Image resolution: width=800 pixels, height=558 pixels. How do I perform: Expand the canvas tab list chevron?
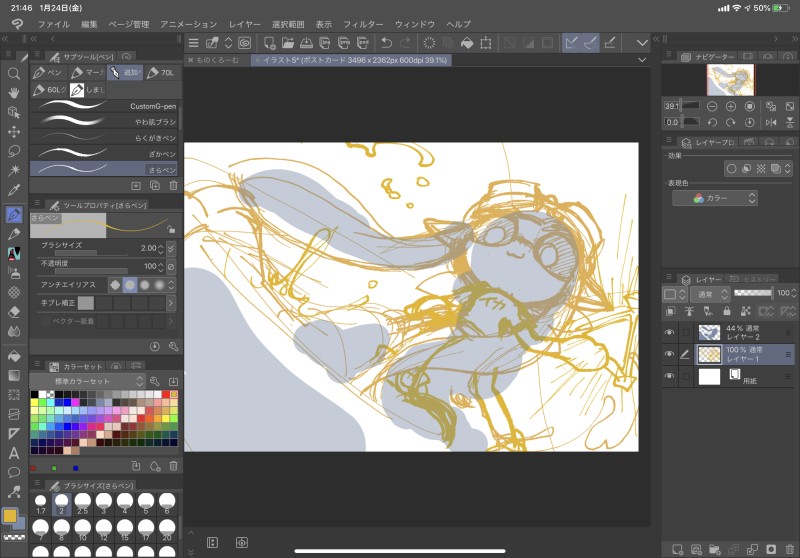tap(642, 60)
